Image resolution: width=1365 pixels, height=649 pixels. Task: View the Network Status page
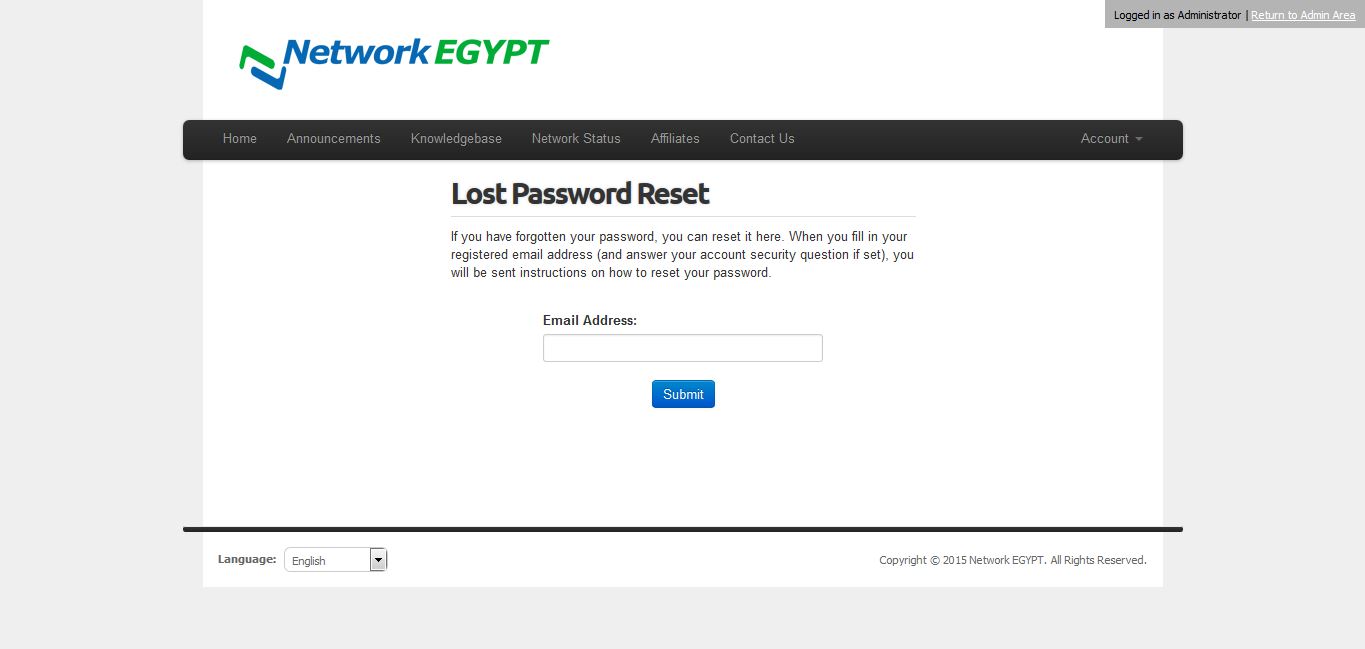[x=576, y=139]
